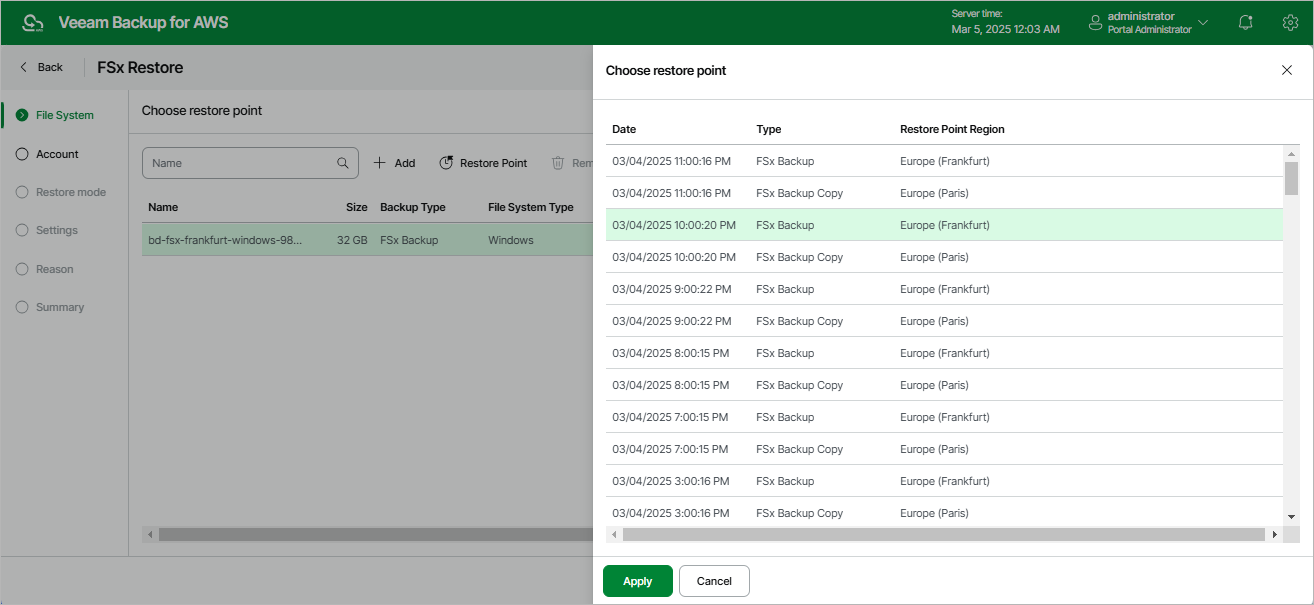Image resolution: width=1314 pixels, height=605 pixels.
Task: Click the Backup Type column header
Action: coord(413,207)
